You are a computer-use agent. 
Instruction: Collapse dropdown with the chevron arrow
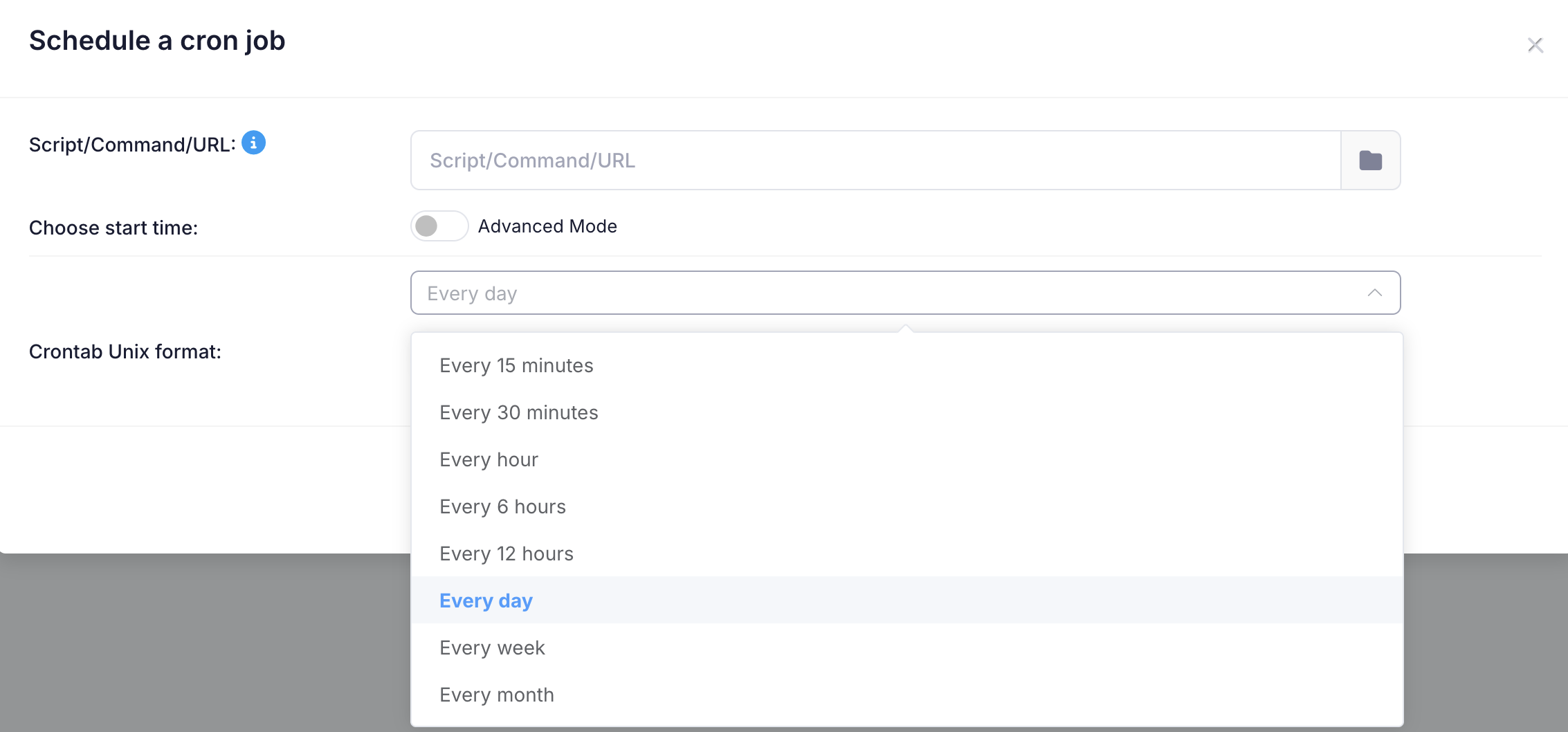pyautogui.click(x=1375, y=293)
